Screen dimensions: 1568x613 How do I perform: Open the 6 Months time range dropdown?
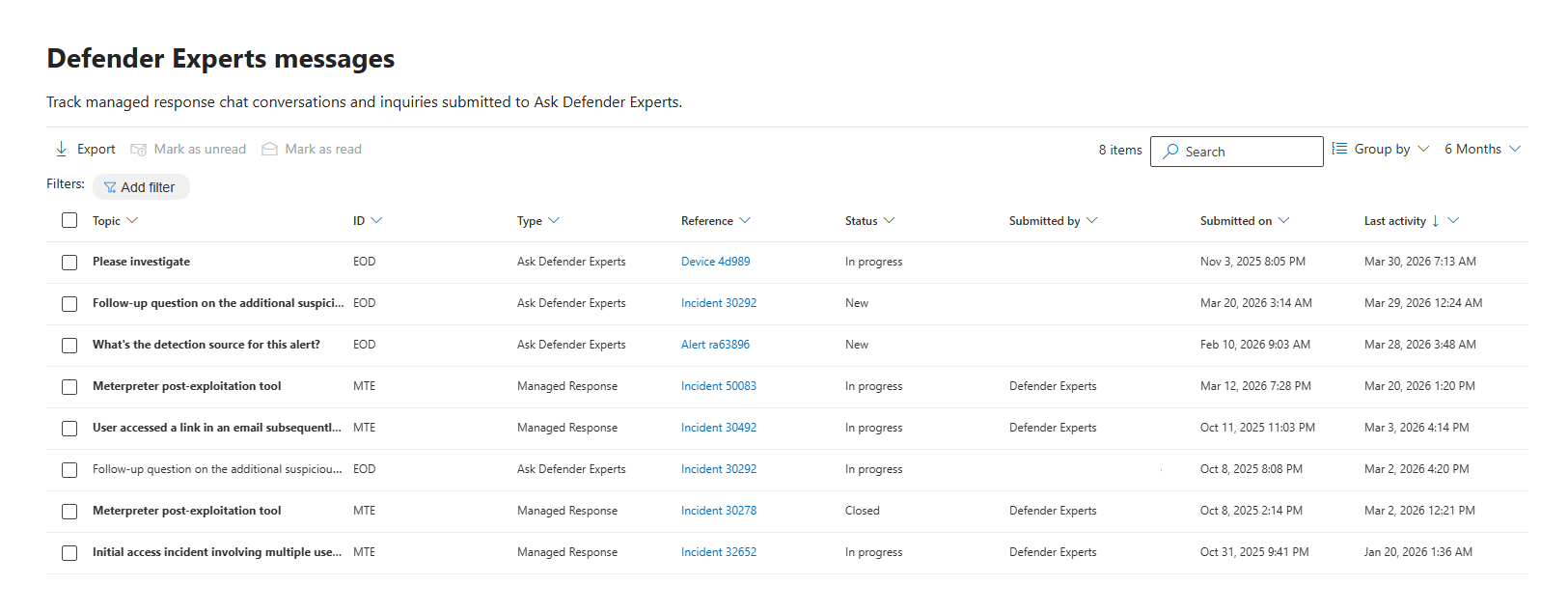(x=1482, y=149)
